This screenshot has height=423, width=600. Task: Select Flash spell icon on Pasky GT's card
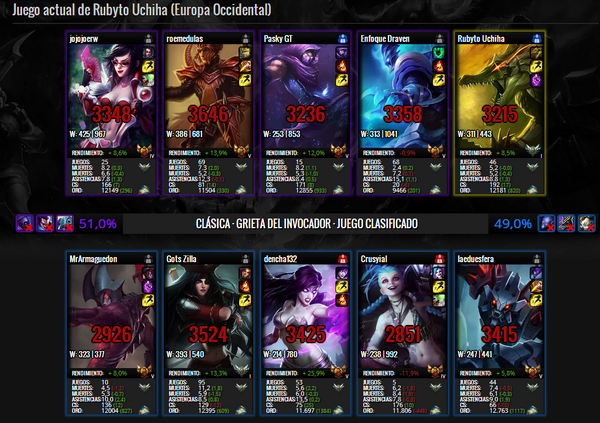(342, 80)
